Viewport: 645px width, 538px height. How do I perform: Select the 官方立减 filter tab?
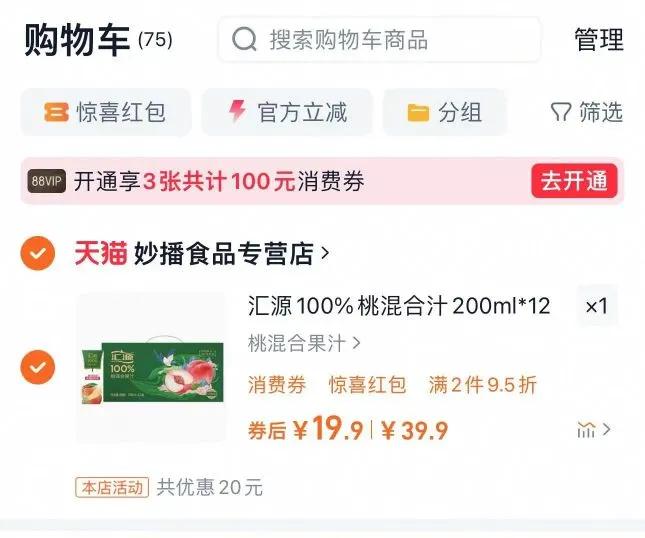(287, 112)
